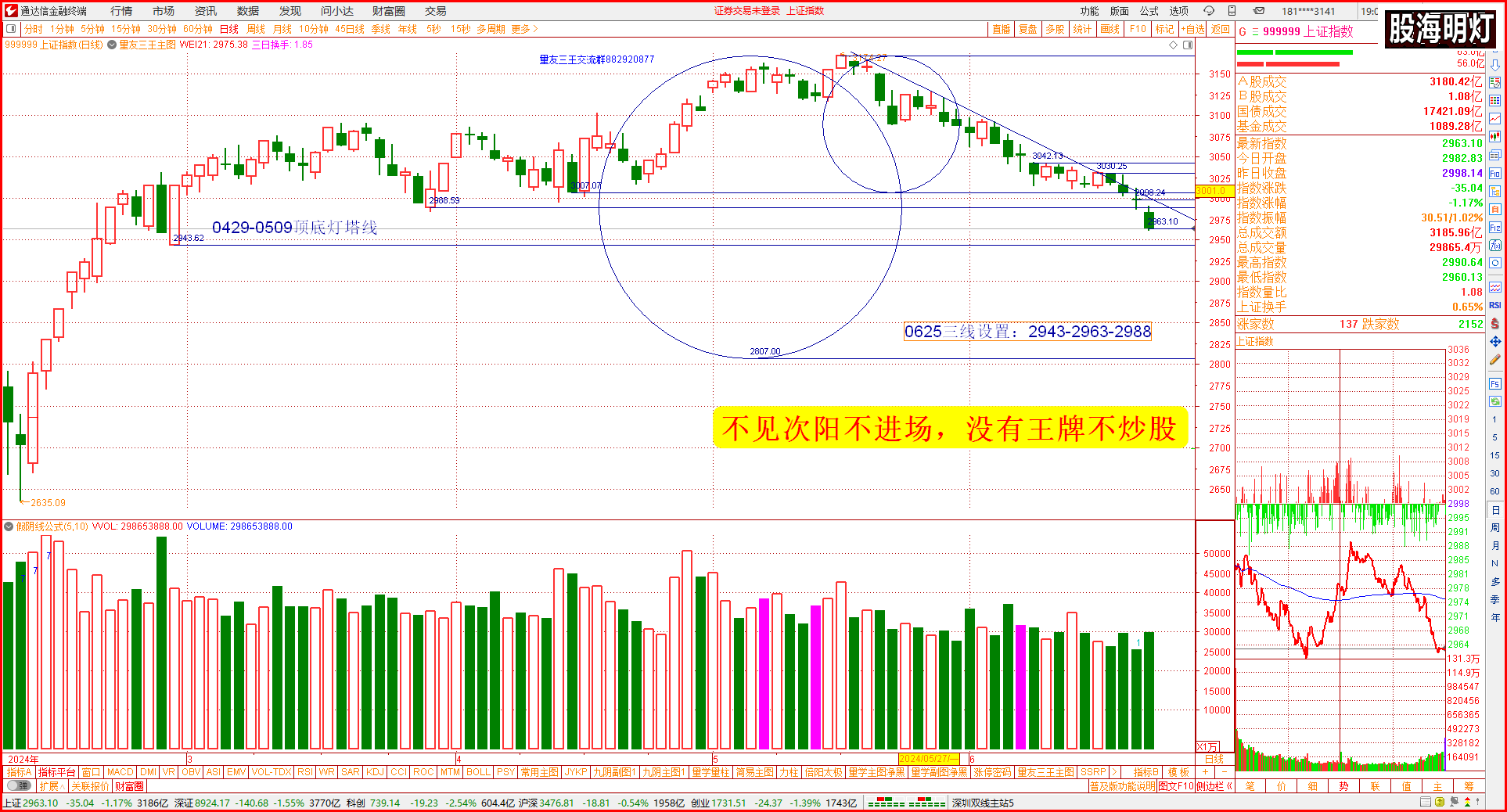Click the green refresh sidebar icon

tap(1494, 401)
